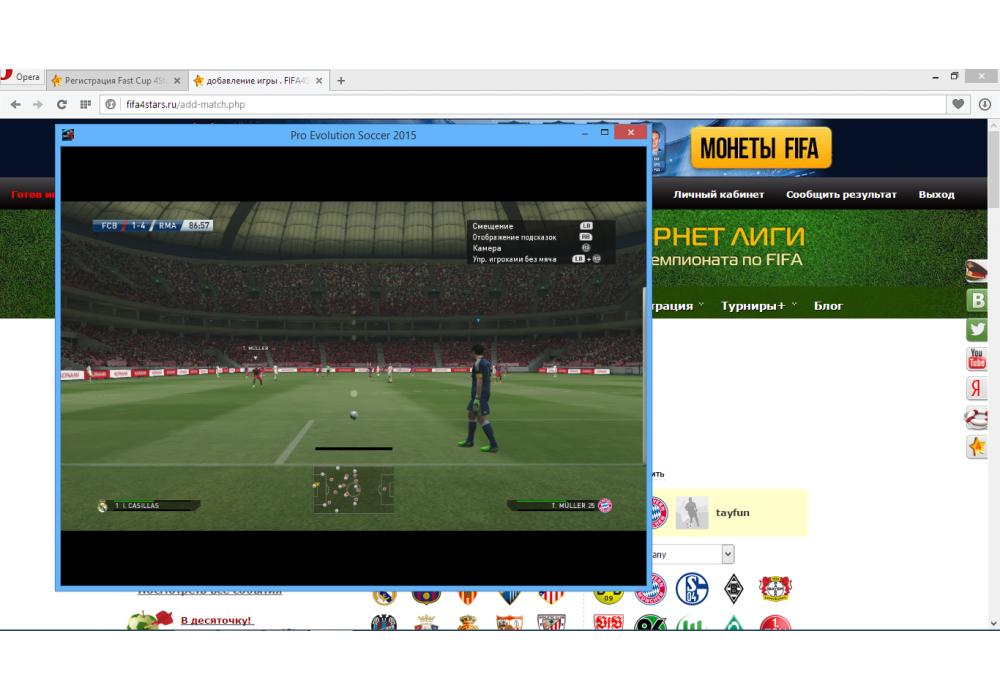Open the country dropdown showing 'any'

pyautogui.click(x=692, y=554)
